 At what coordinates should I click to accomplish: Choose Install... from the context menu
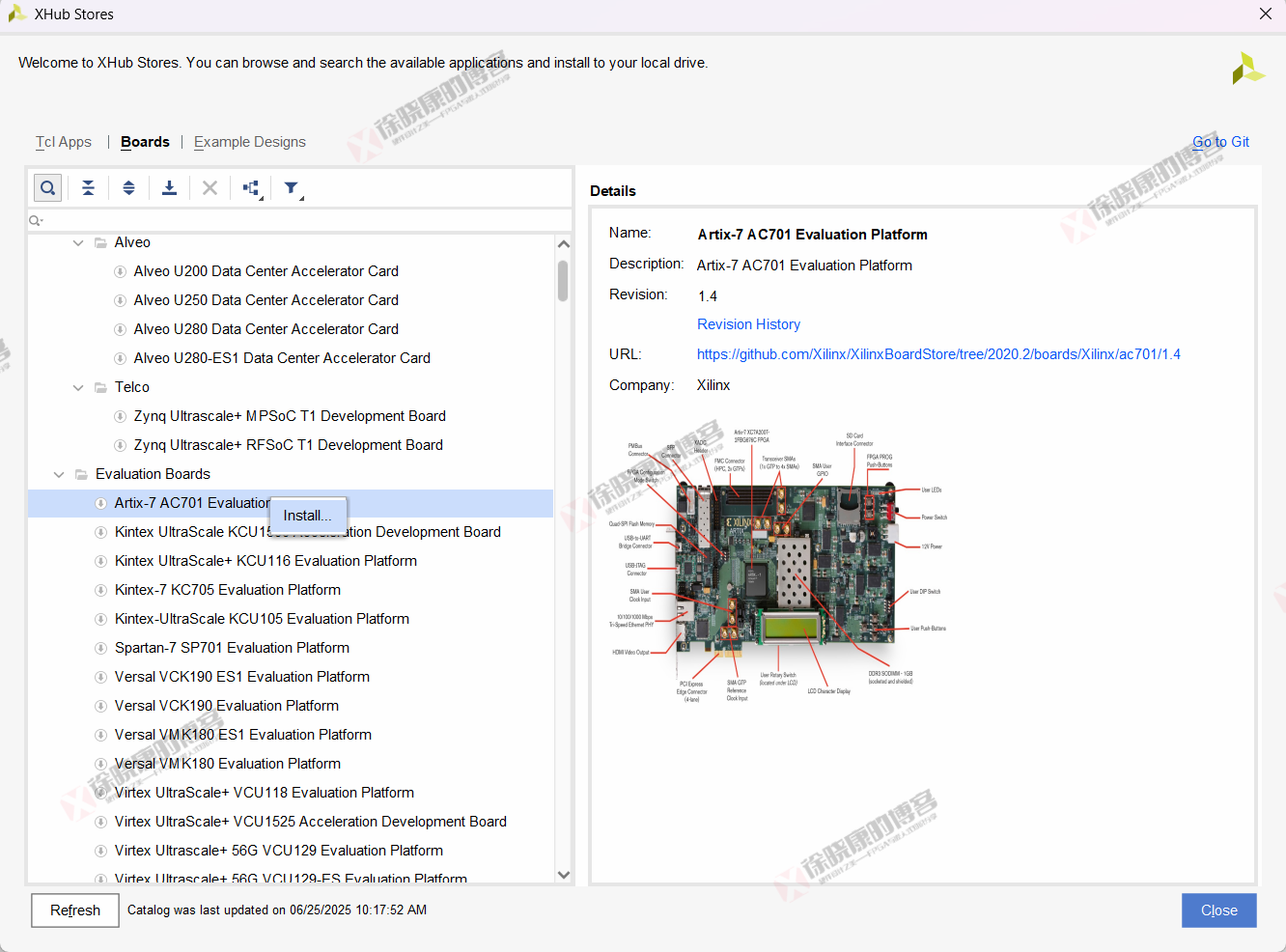(307, 516)
